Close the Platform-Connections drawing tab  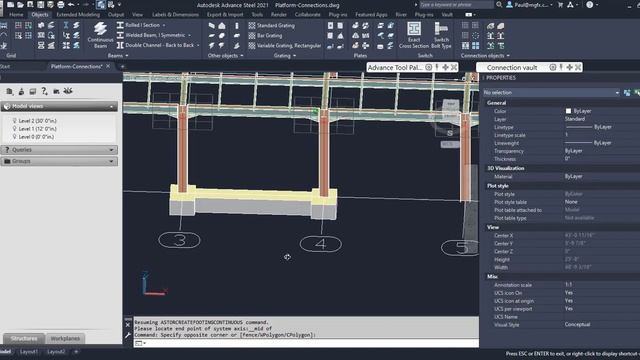[108, 66]
